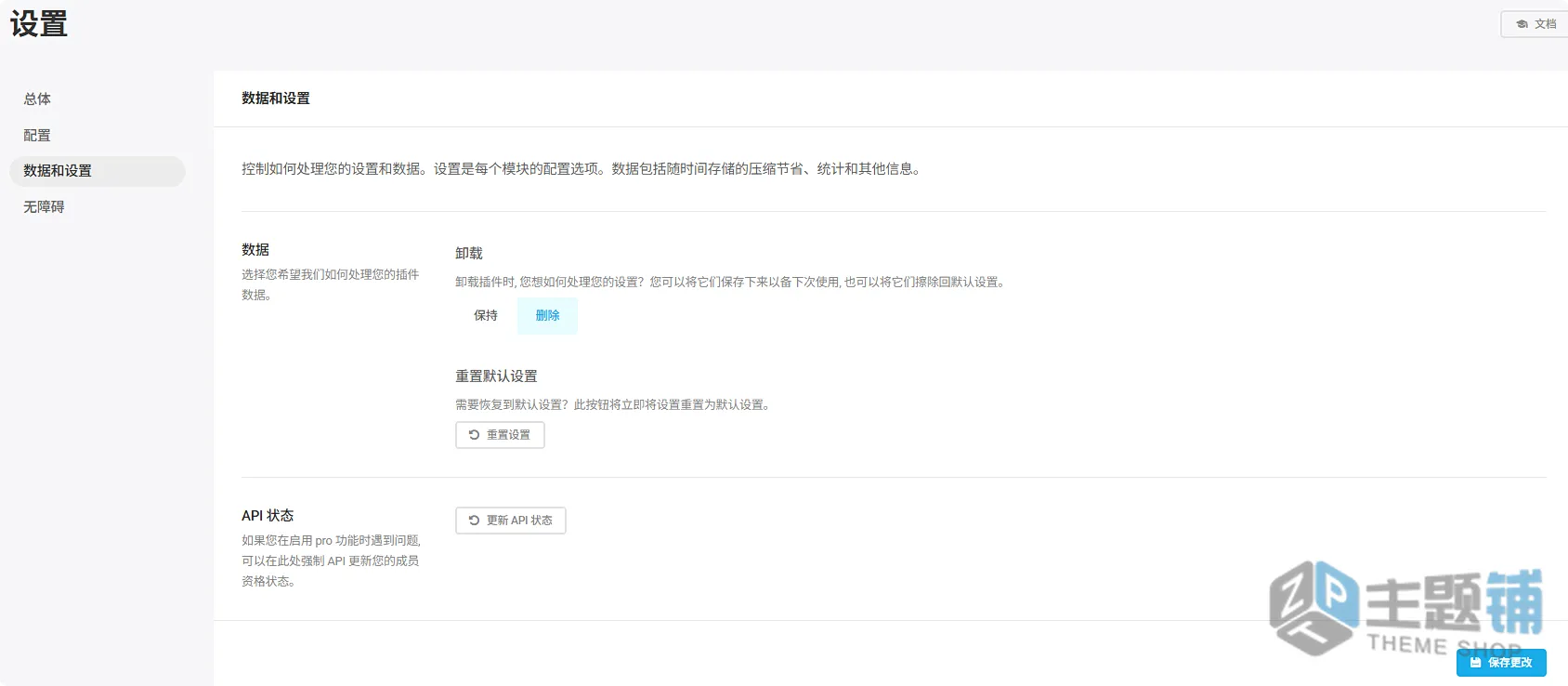Screen dimensions: 1568x686
Task: Save changes with 保存更改 button
Action: [1501, 663]
